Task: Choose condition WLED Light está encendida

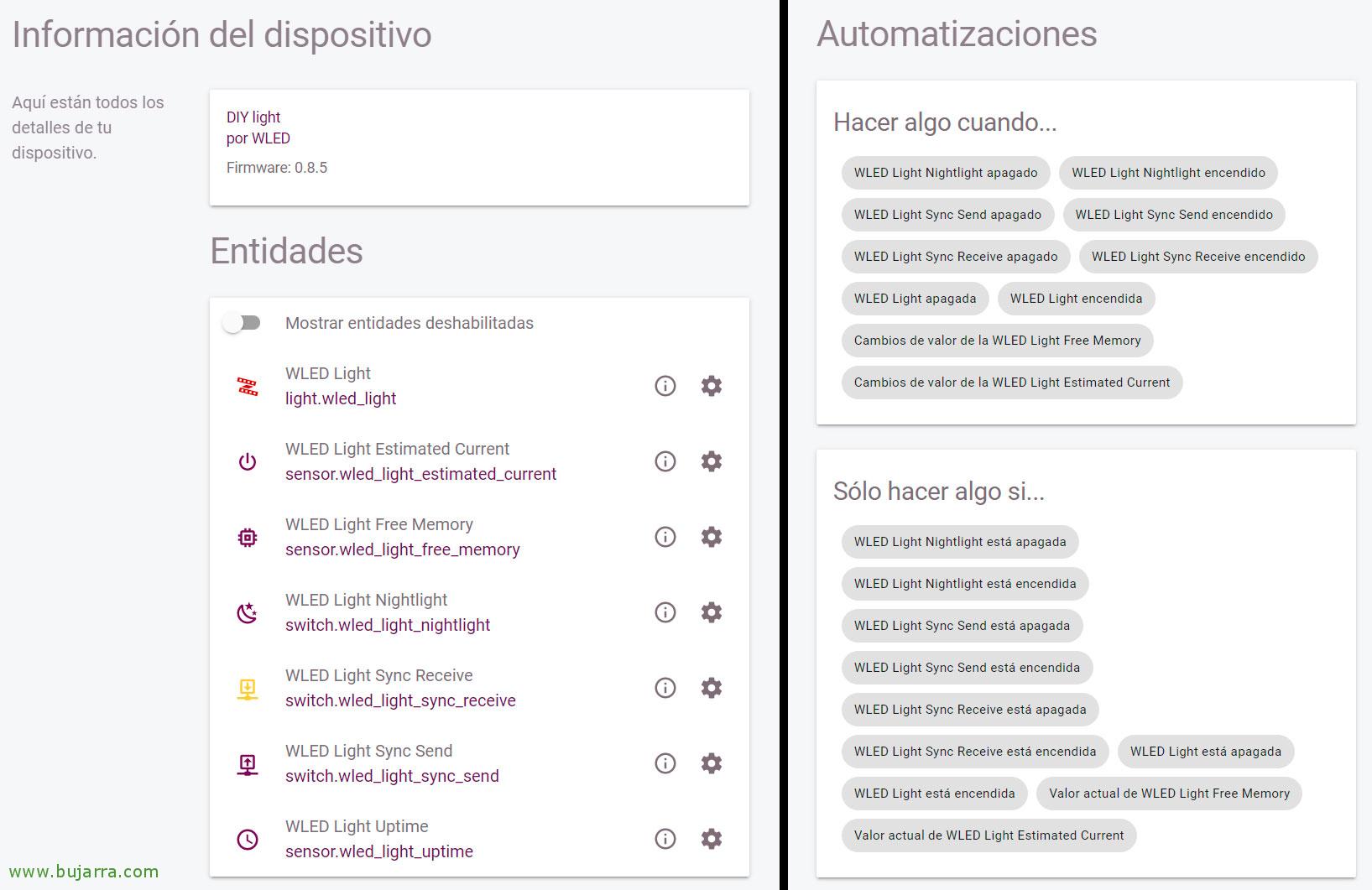Action: (x=934, y=794)
